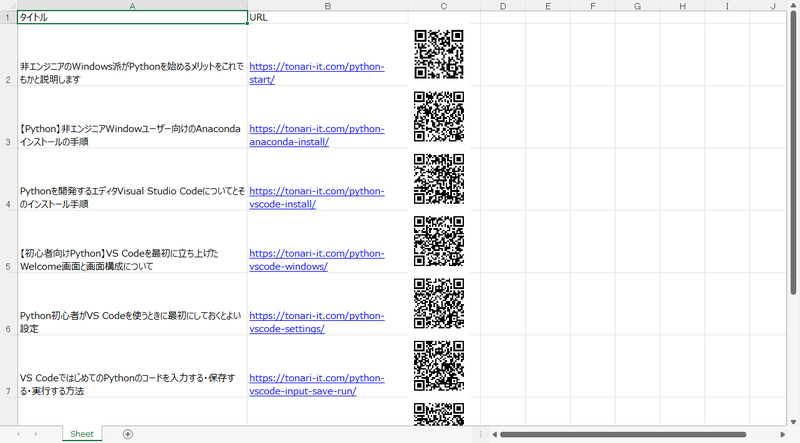The height and width of the screenshot is (443, 800).
Task: Click horizontal scrollbar right arrow
Action: 783,434
